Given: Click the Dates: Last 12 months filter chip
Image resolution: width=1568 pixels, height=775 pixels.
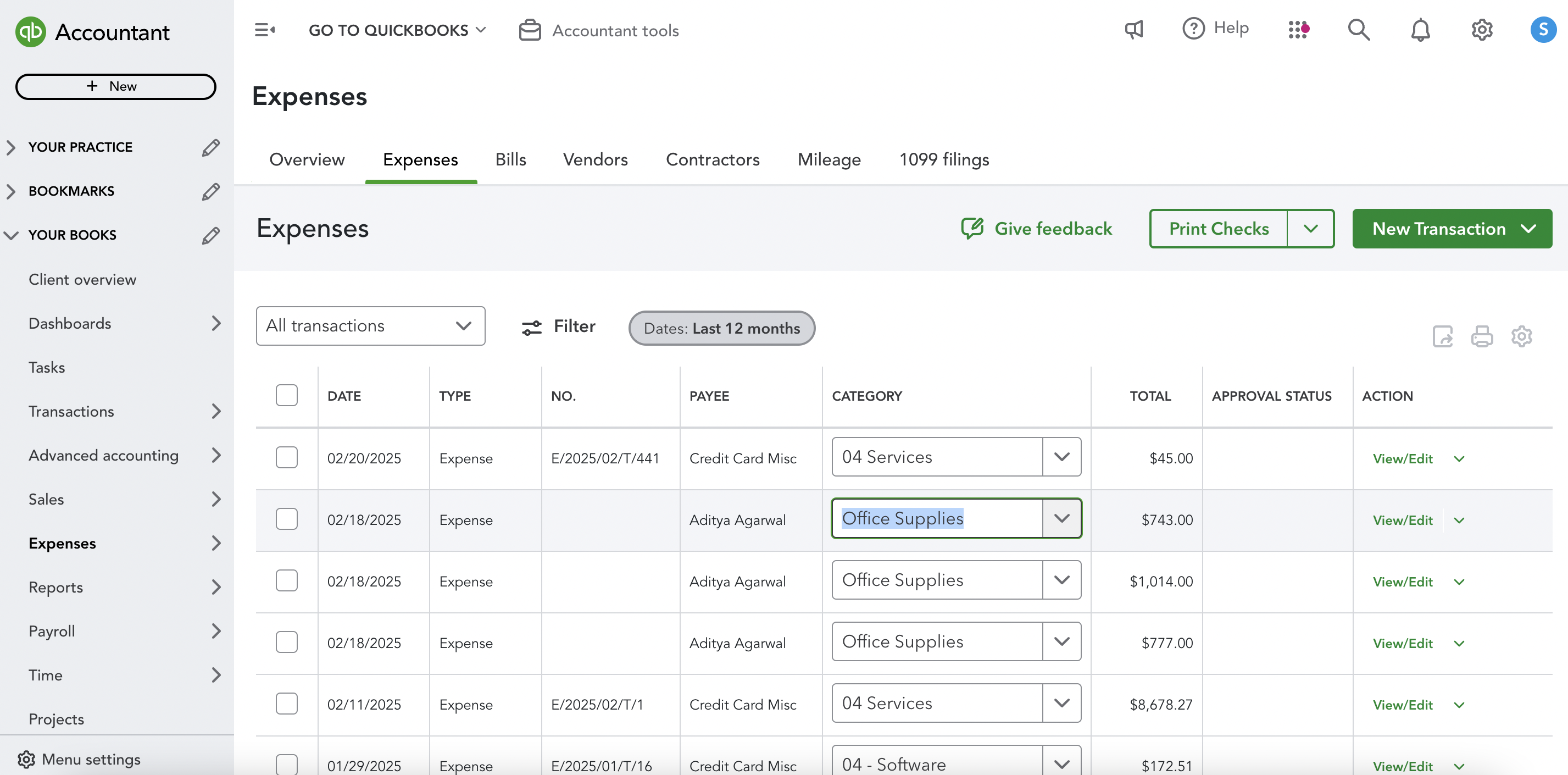Looking at the screenshot, I should (x=721, y=328).
